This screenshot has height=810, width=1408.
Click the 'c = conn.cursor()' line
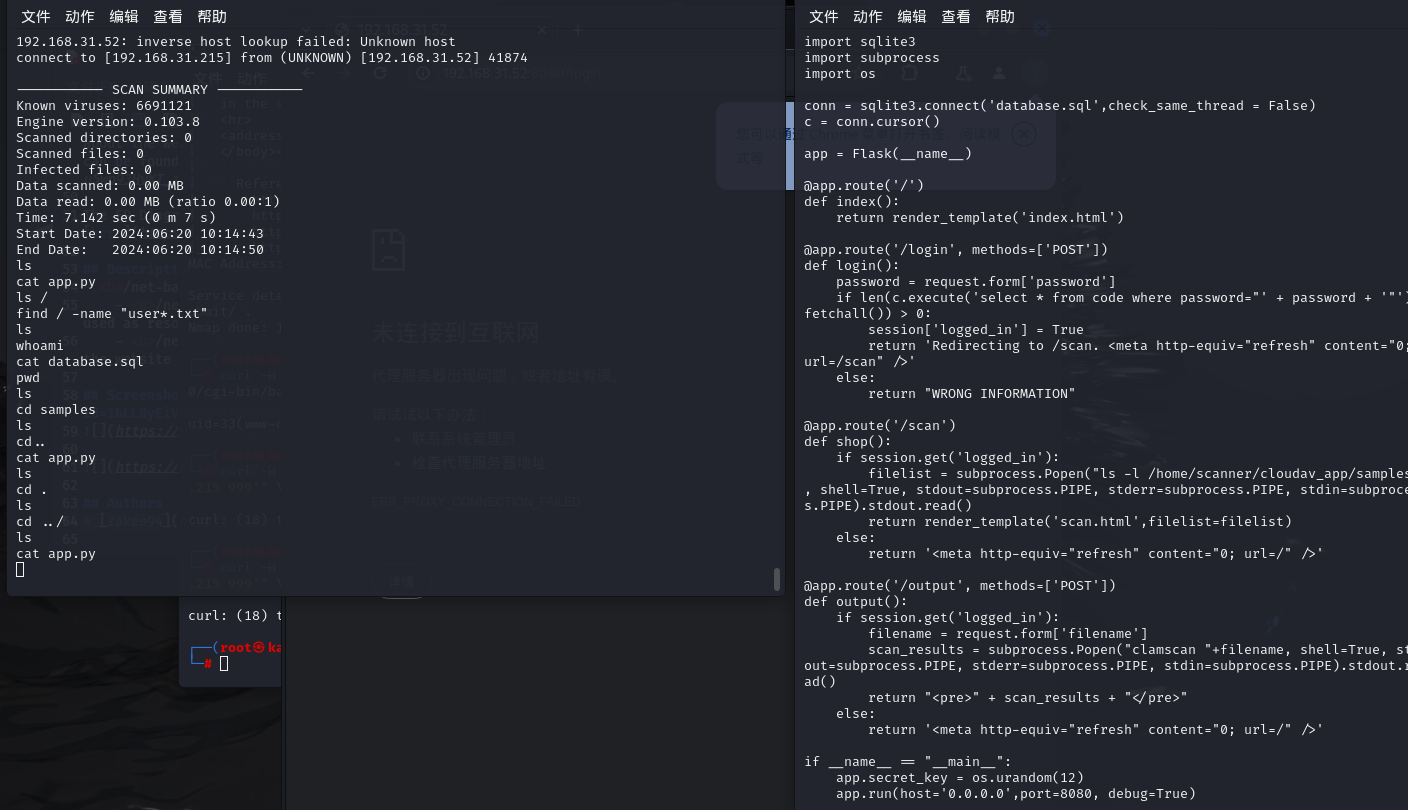pyautogui.click(x=872, y=122)
